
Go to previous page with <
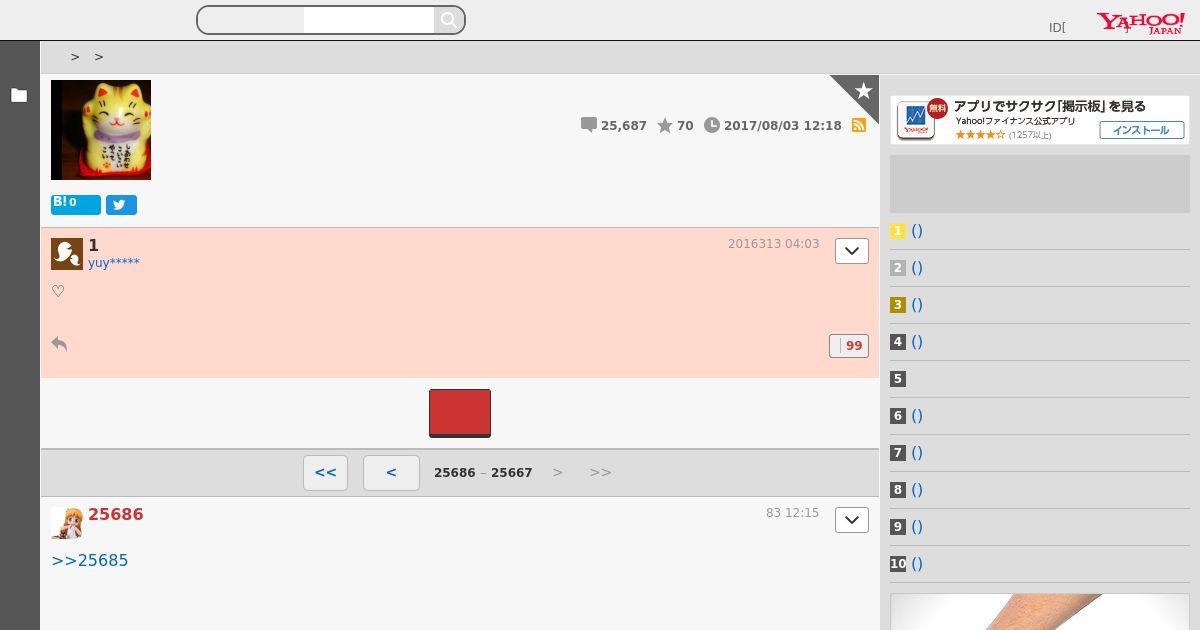coord(391,473)
